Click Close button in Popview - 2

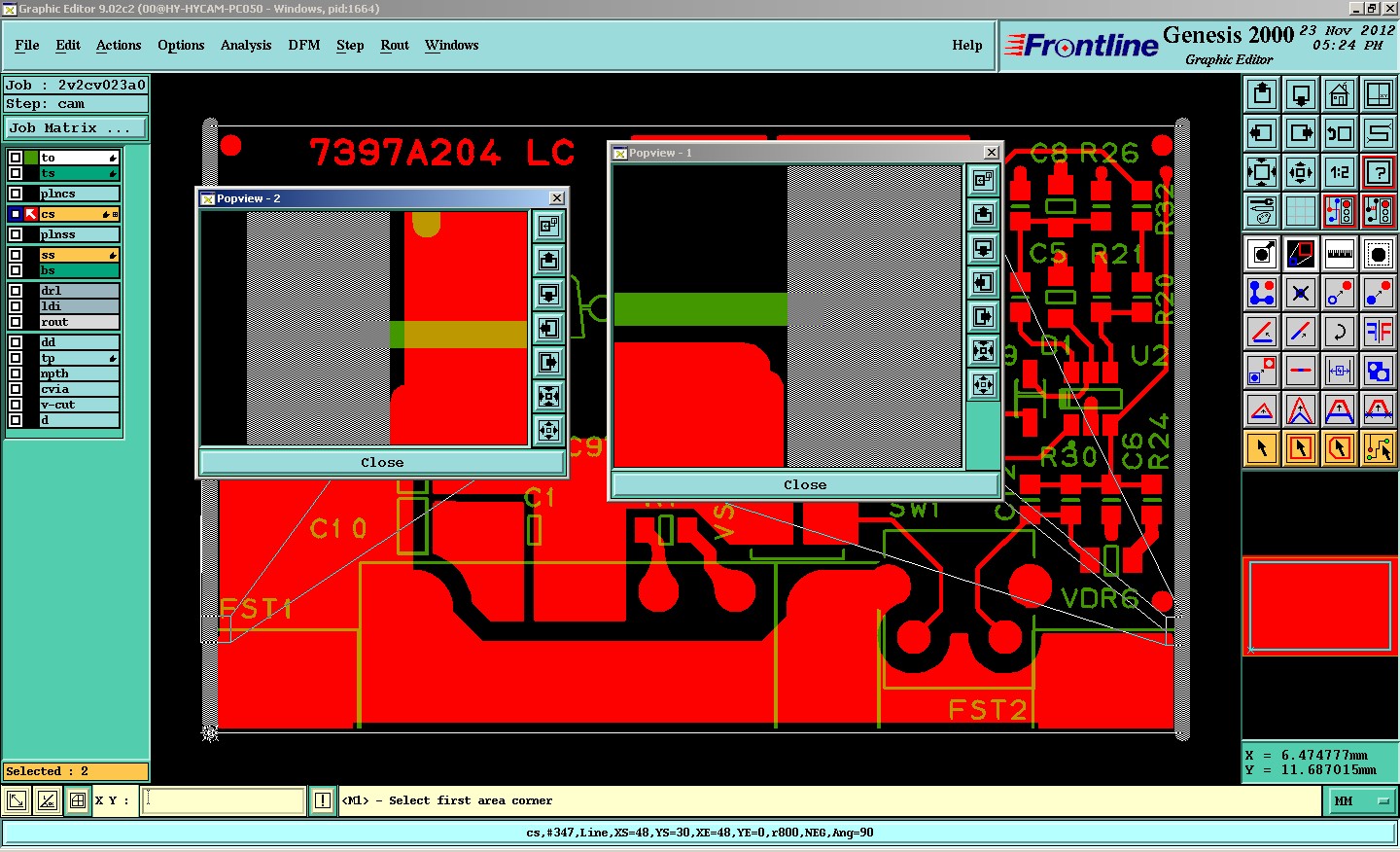(x=382, y=463)
